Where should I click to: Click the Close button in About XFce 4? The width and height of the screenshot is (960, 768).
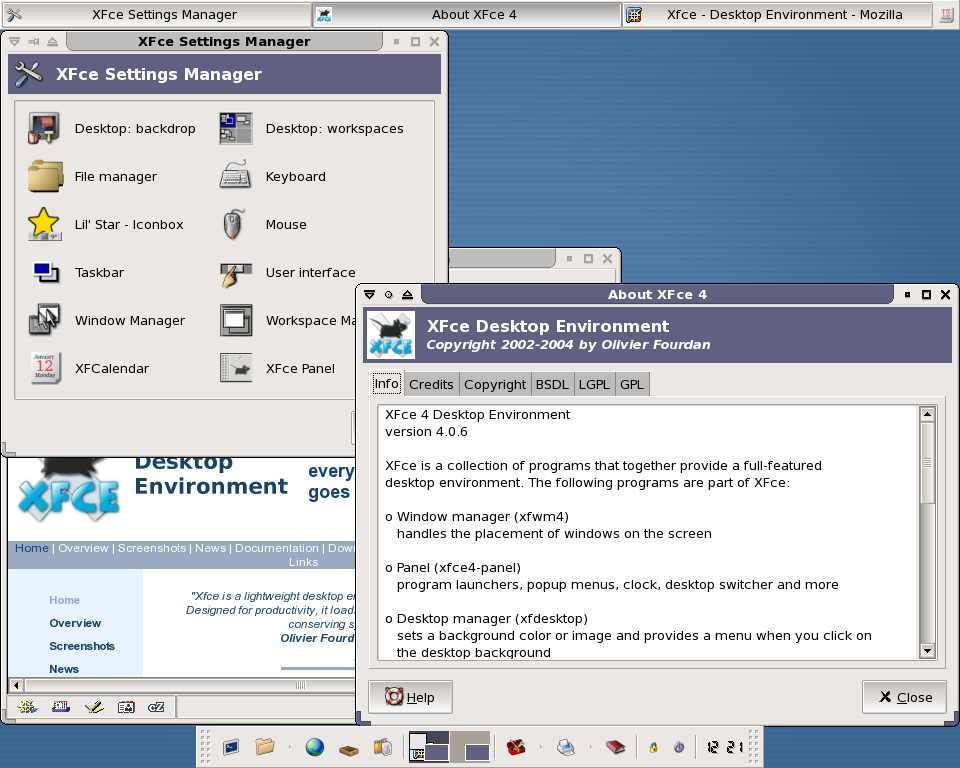[x=904, y=697]
